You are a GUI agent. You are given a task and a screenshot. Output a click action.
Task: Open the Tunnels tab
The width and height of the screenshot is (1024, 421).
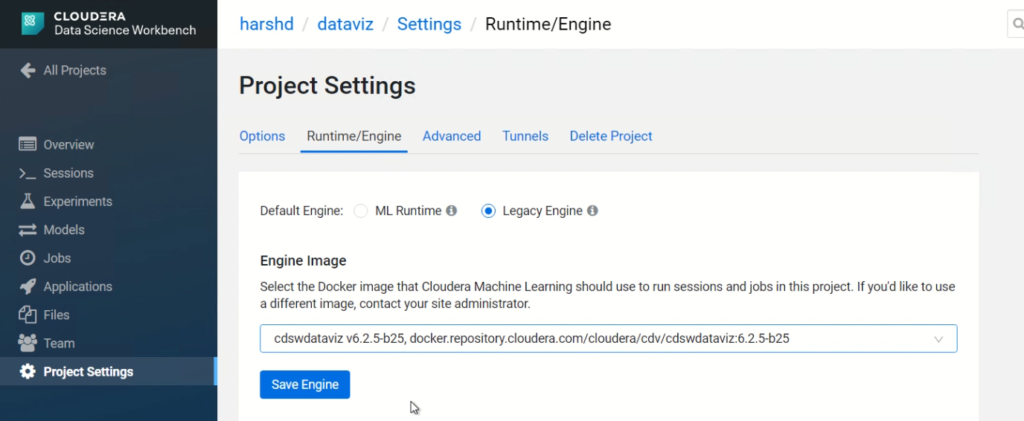tap(525, 136)
